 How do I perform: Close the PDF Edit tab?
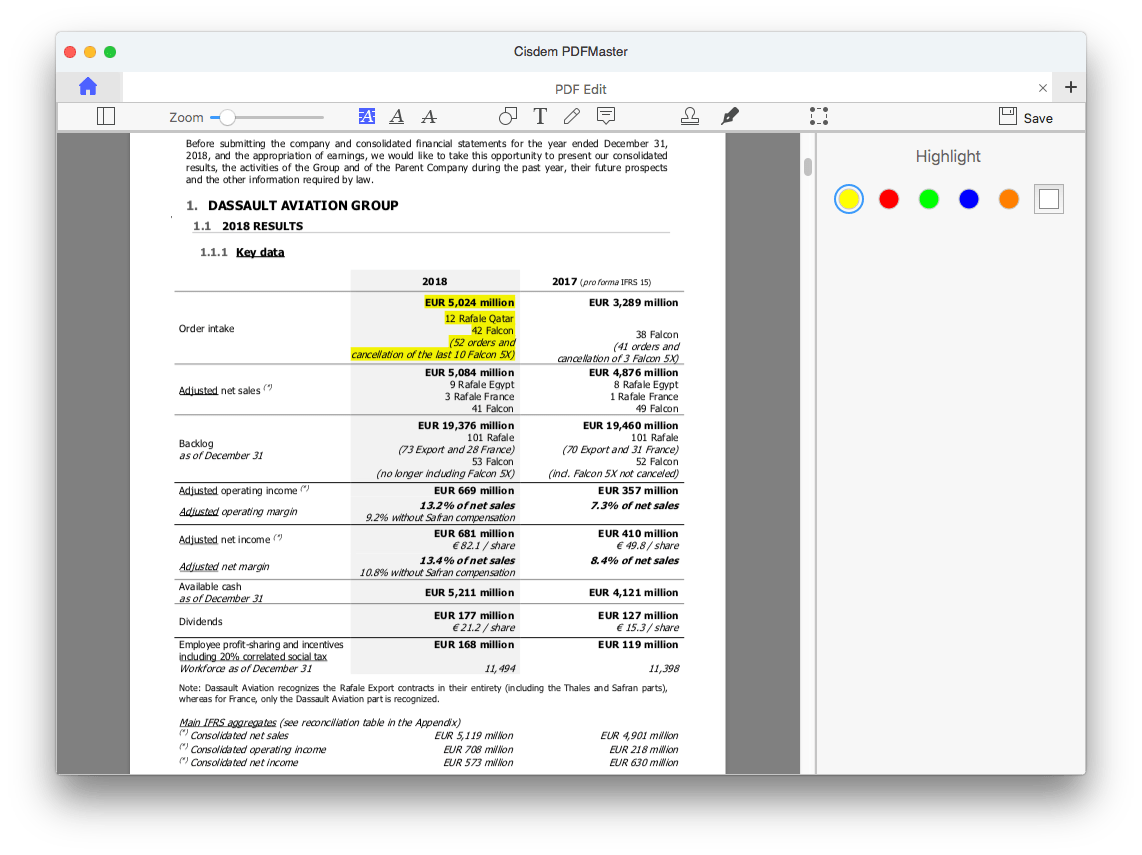1043,88
